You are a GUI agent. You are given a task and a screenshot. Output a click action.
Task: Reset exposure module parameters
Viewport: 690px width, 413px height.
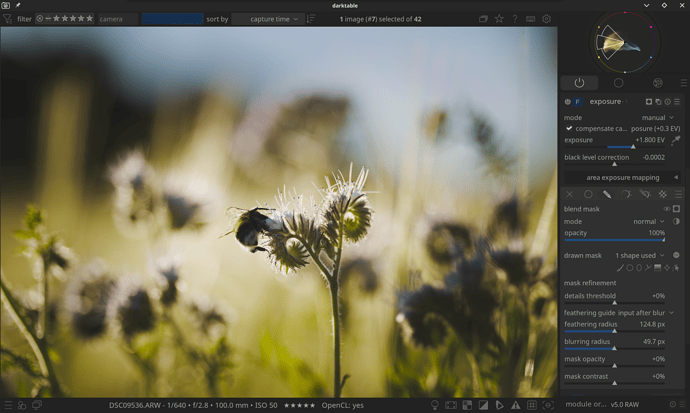(667, 102)
